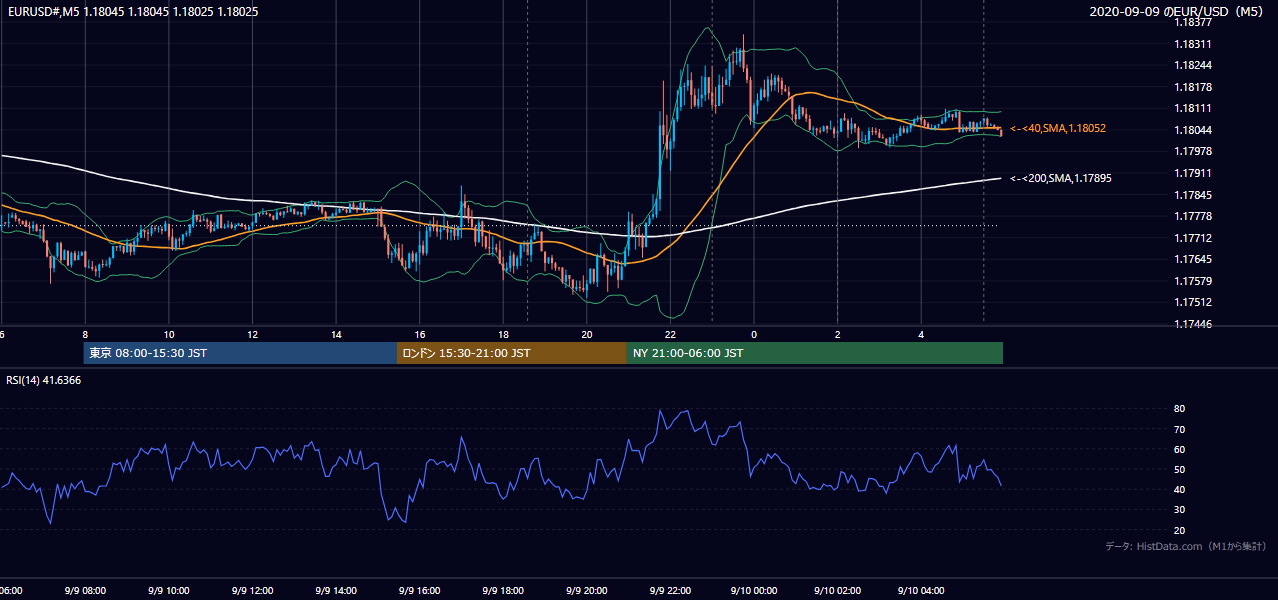Click price axis label 1.17911

coord(1193,173)
